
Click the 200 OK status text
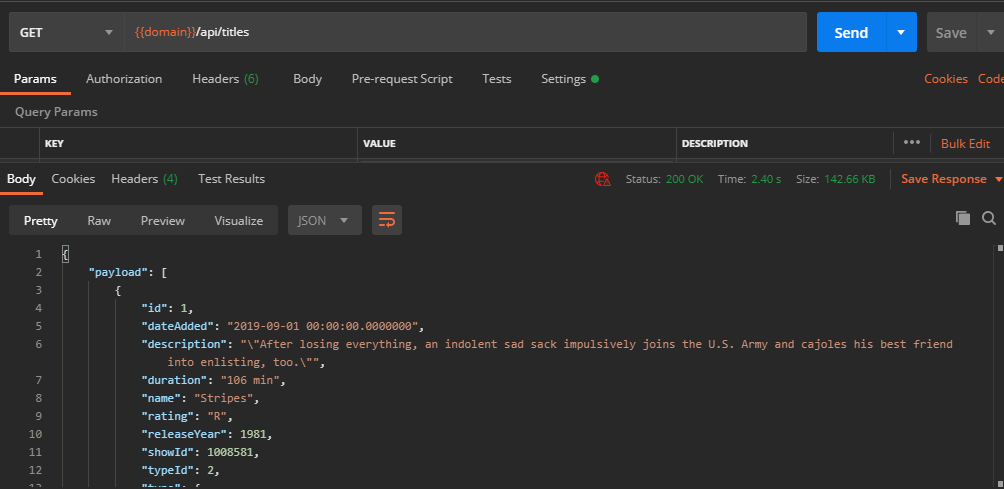684,179
